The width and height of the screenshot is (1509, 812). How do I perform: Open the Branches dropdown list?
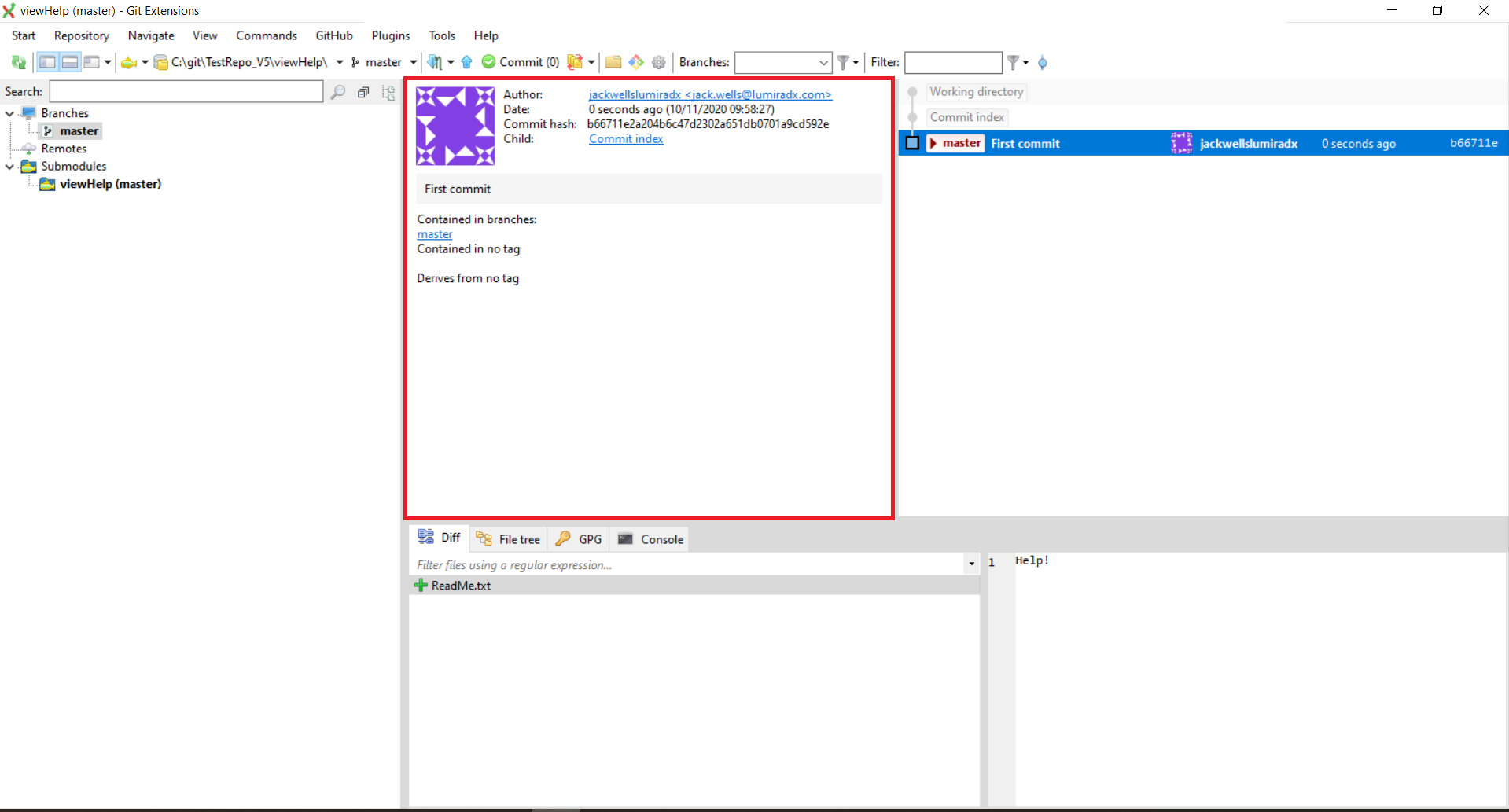tap(823, 62)
